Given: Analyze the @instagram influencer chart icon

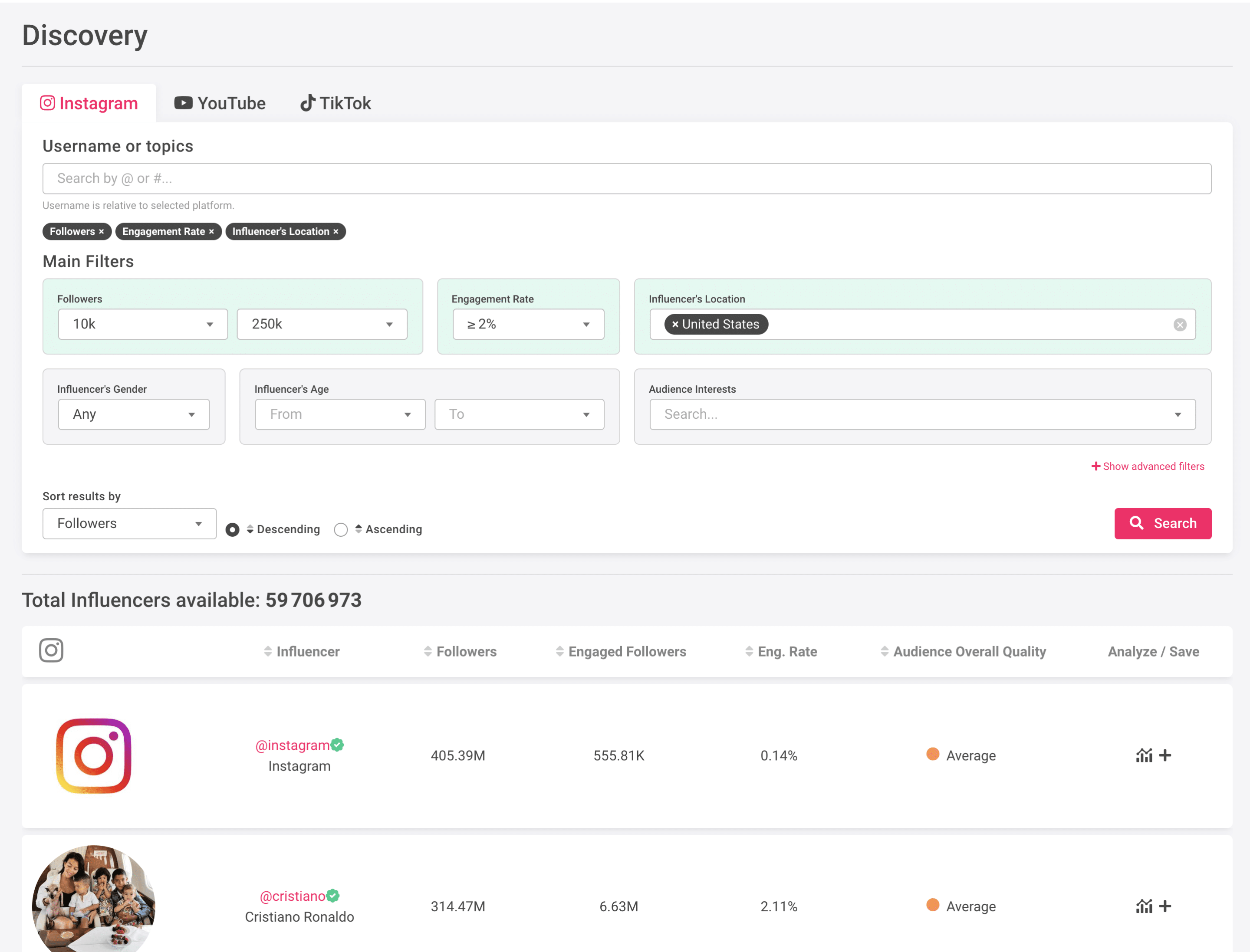Looking at the screenshot, I should click(x=1144, y=755).
